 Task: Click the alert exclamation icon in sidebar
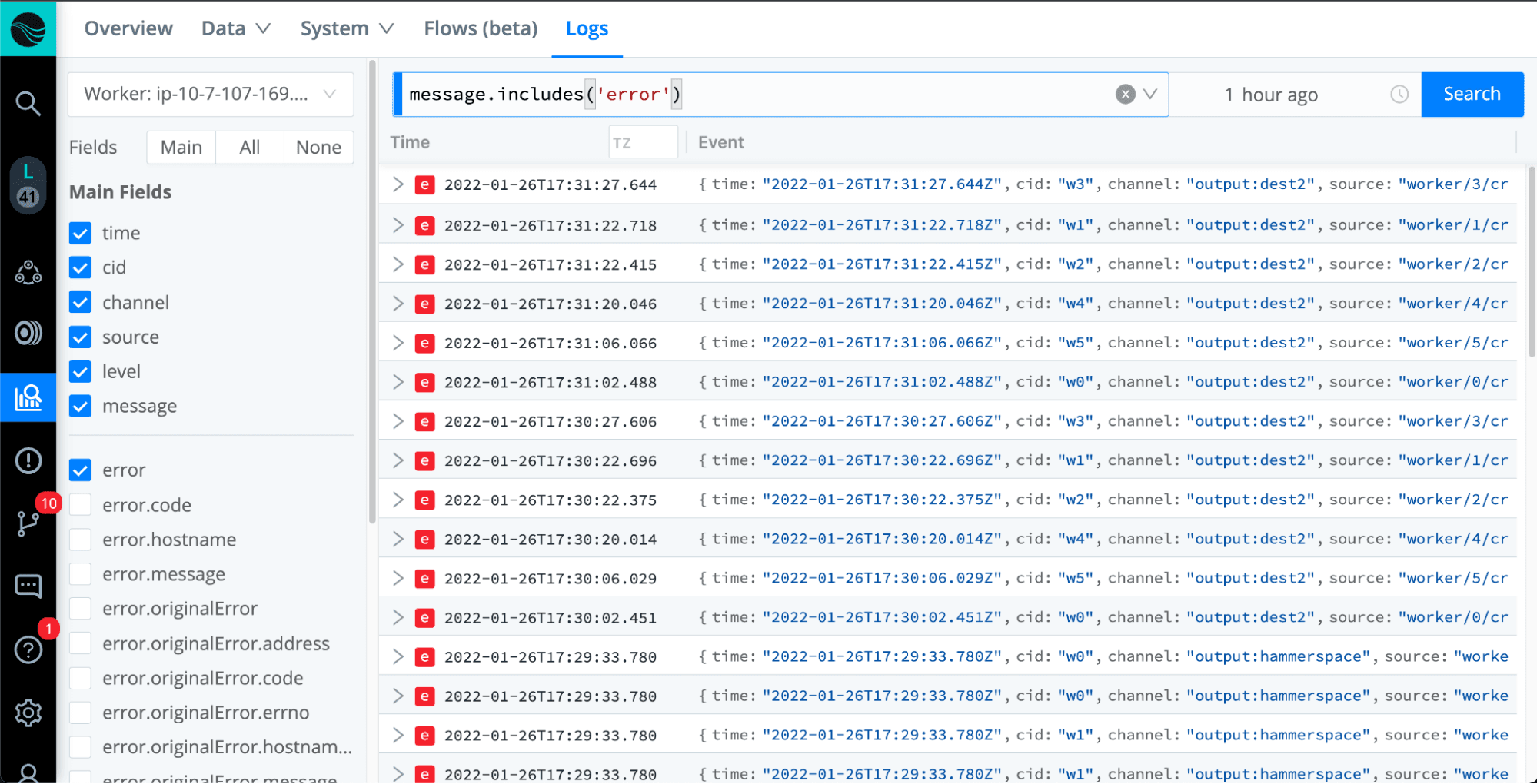[28, 460]
